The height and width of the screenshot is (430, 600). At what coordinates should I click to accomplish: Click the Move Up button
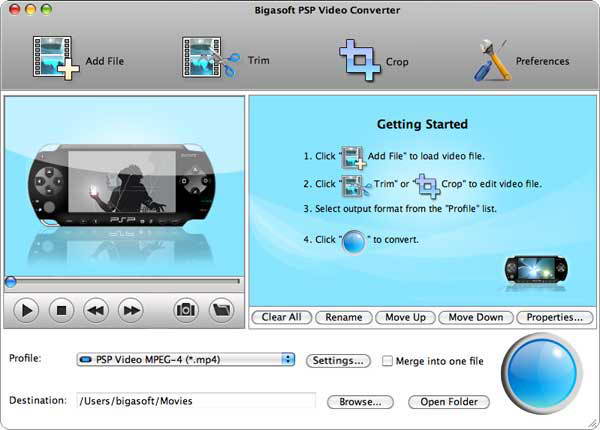point(405,317)
